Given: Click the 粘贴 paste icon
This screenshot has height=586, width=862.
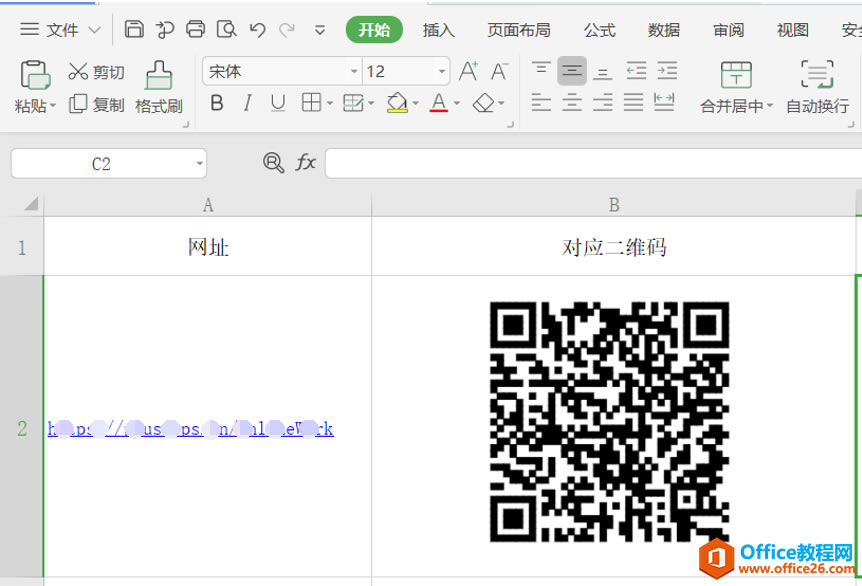Looking at the screenshot, I should coord(36,75).
